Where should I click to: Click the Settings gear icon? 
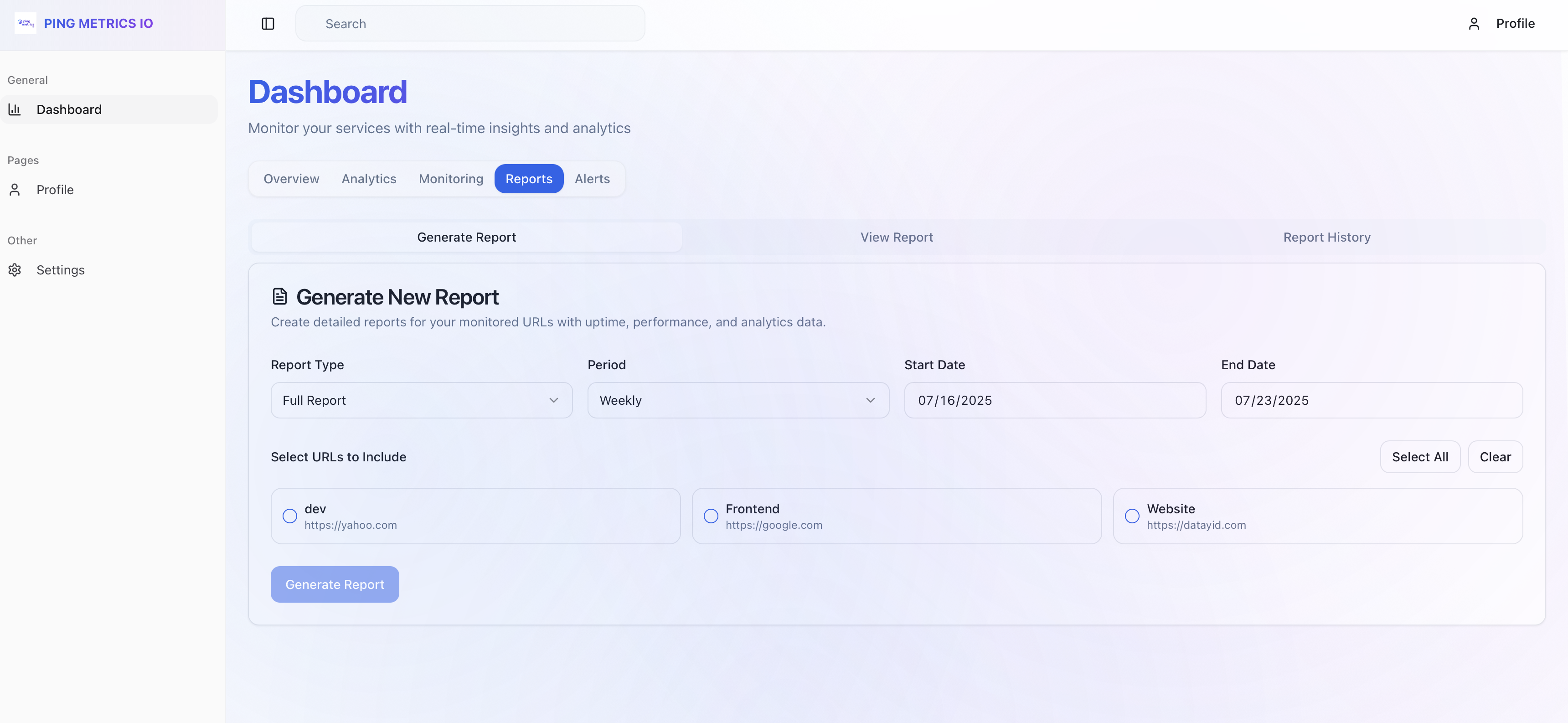[15, 270]
